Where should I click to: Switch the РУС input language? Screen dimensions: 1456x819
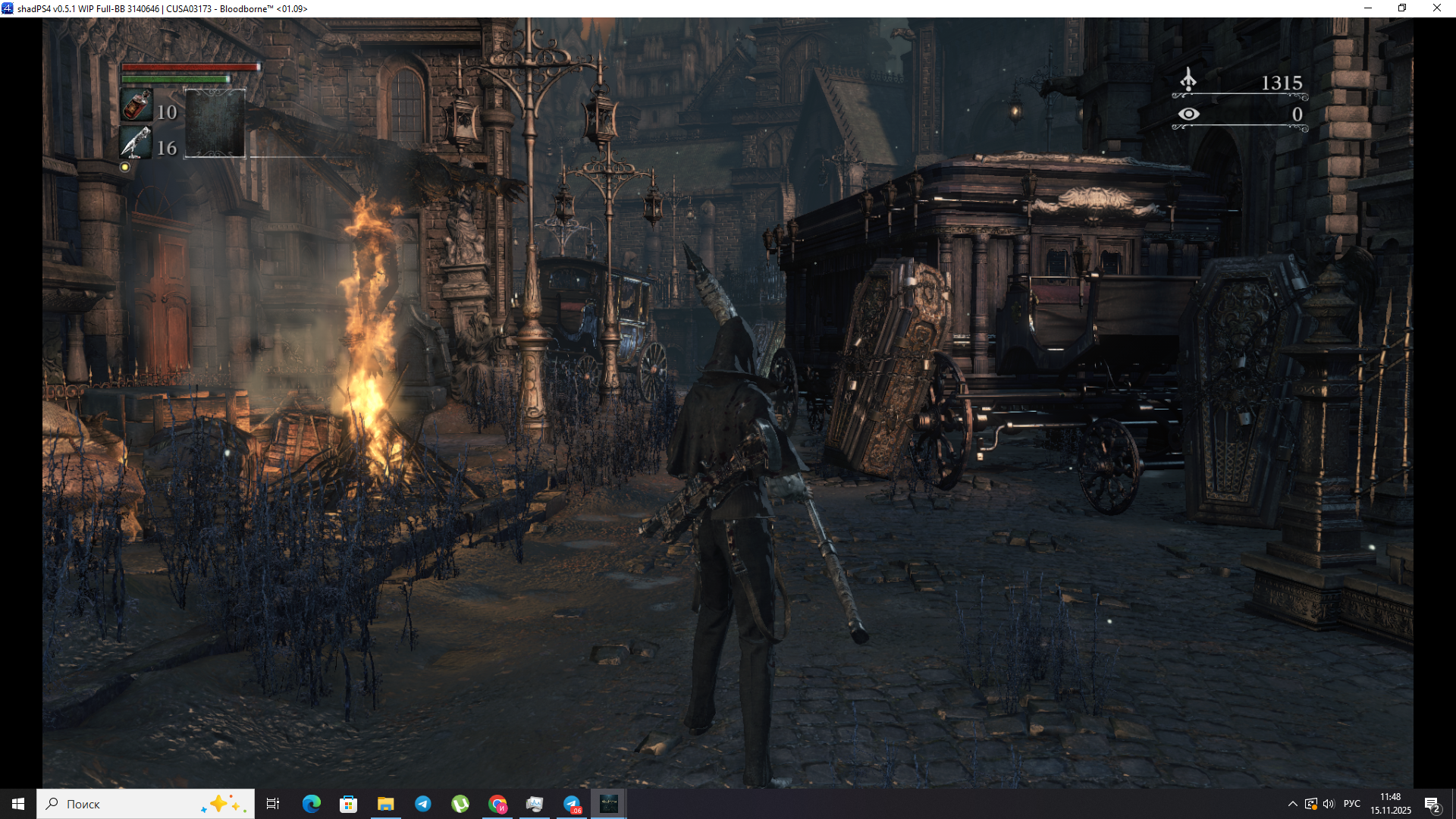point(1351,804)
